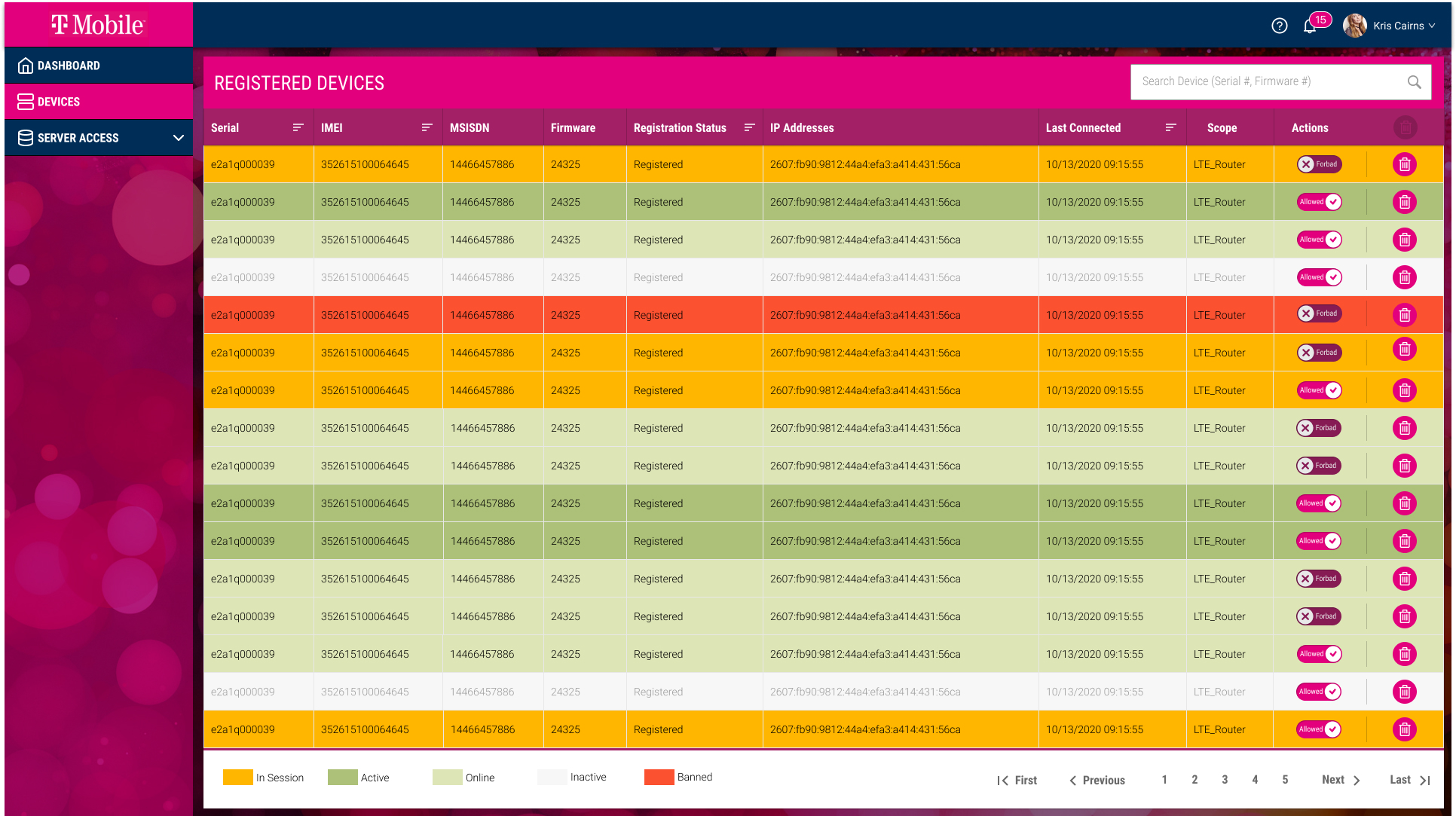The width and height of the screenshot is (1456, 816).
Task: Delete the device in the third table row
Action: coord(1405,240)
